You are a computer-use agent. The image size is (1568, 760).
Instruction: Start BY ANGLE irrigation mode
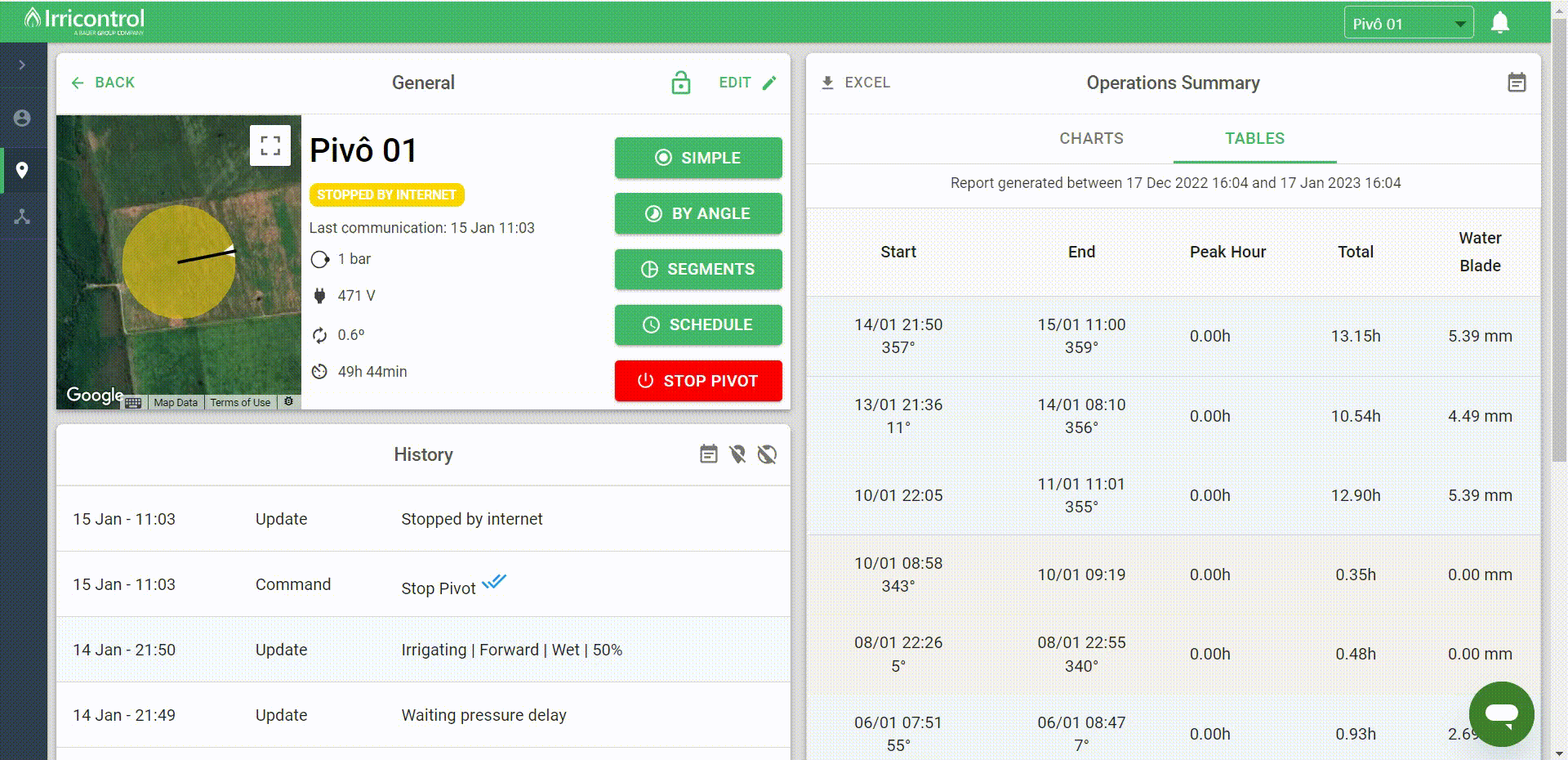tap(698, 213)
